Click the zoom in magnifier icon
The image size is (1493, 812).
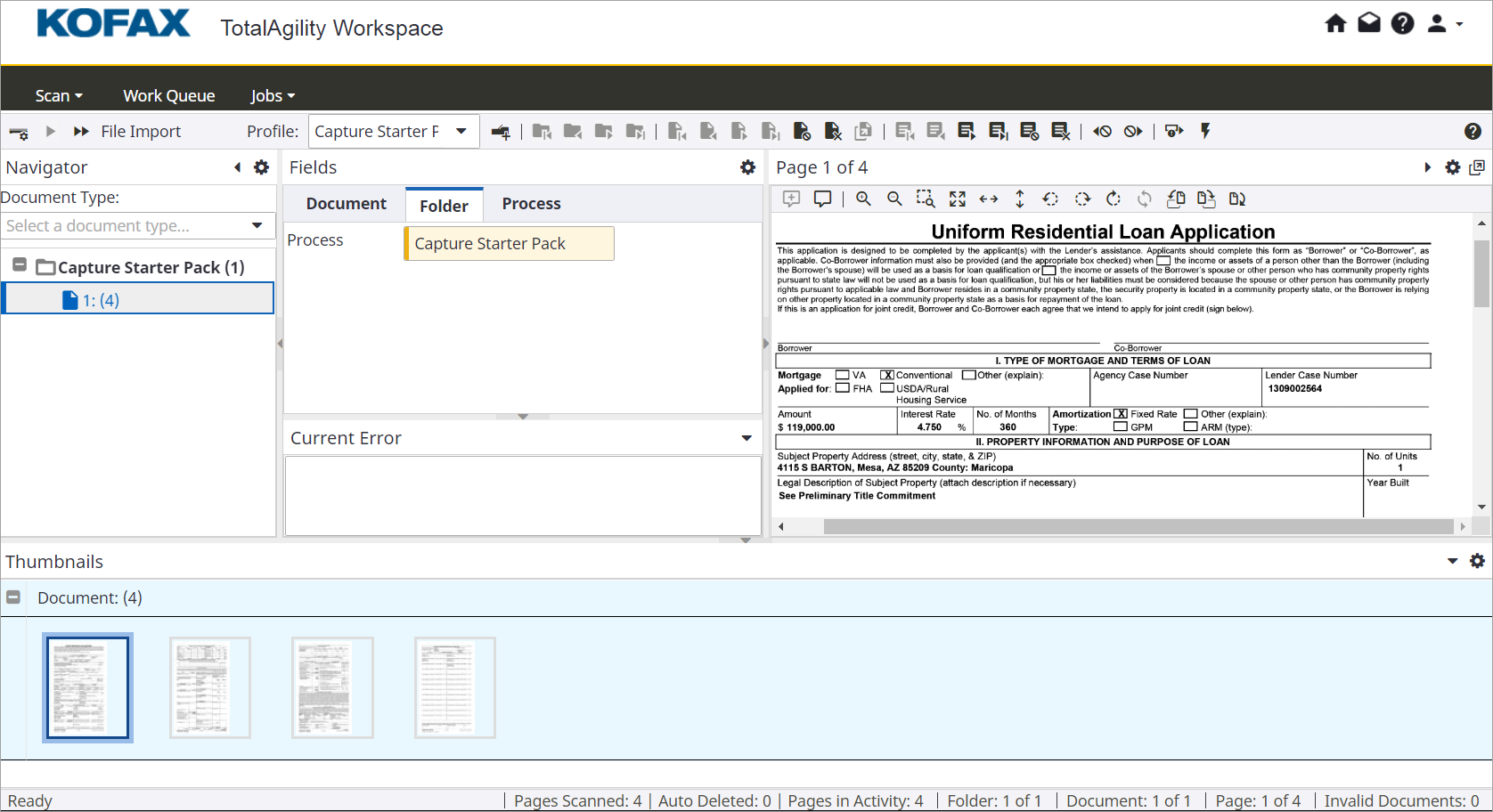pos(863,199)
